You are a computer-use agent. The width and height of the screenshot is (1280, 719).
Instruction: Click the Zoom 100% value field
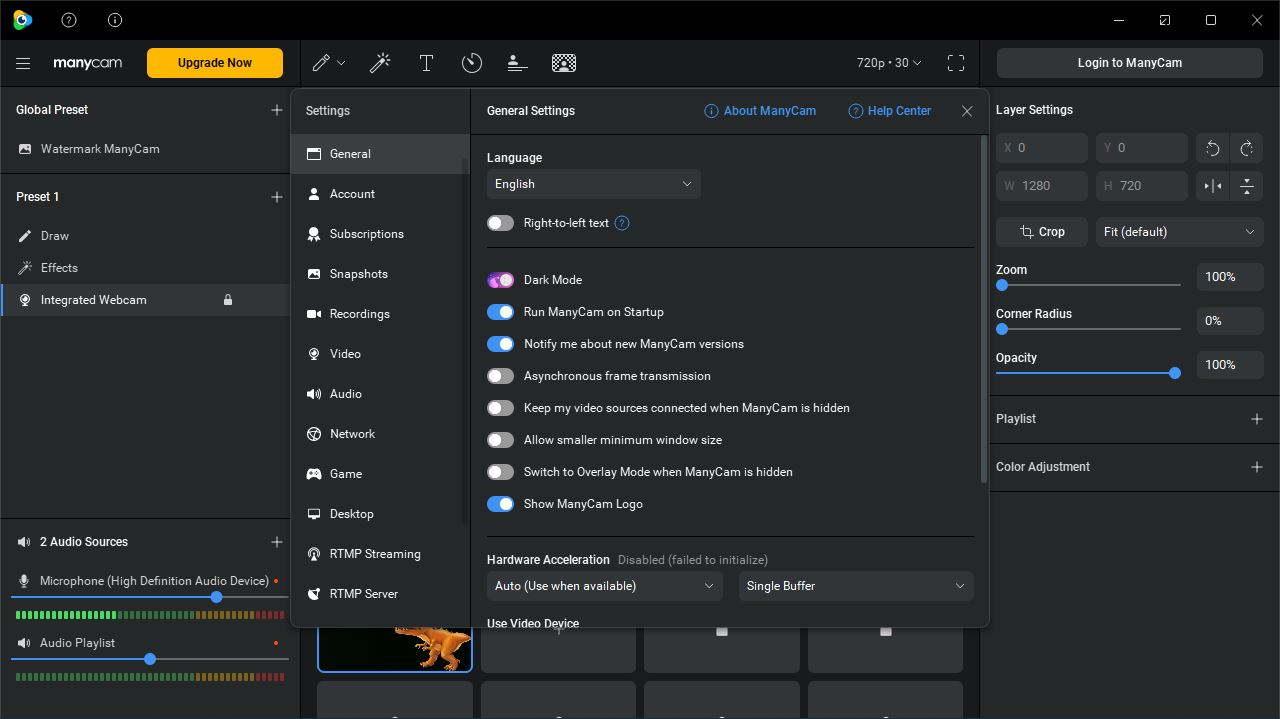point(1230,277)
